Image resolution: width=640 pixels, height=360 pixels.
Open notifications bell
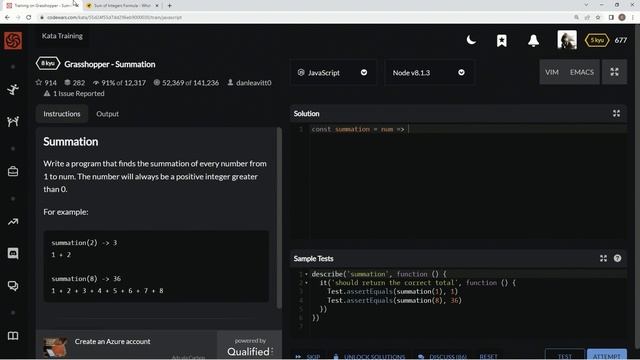[x=533, y=40]
